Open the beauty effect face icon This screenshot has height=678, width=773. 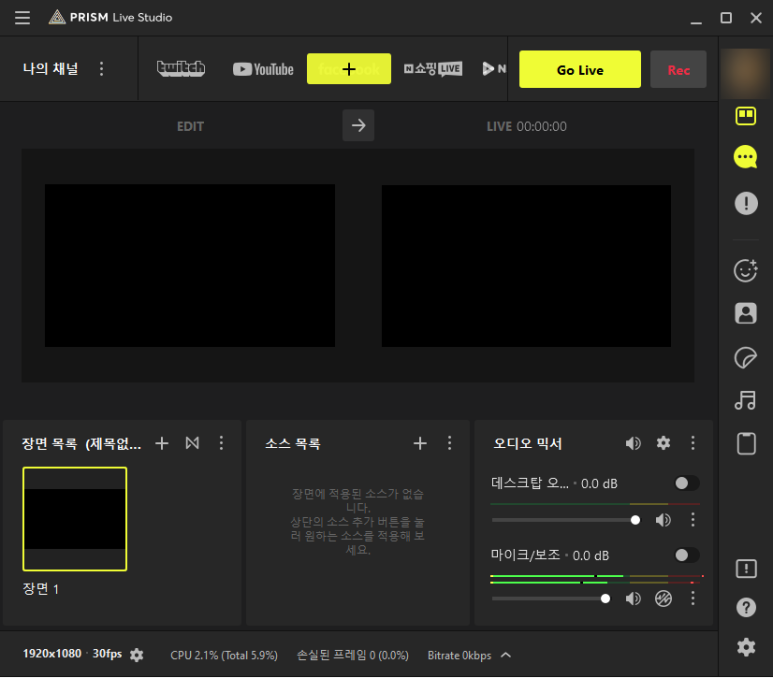746,270
